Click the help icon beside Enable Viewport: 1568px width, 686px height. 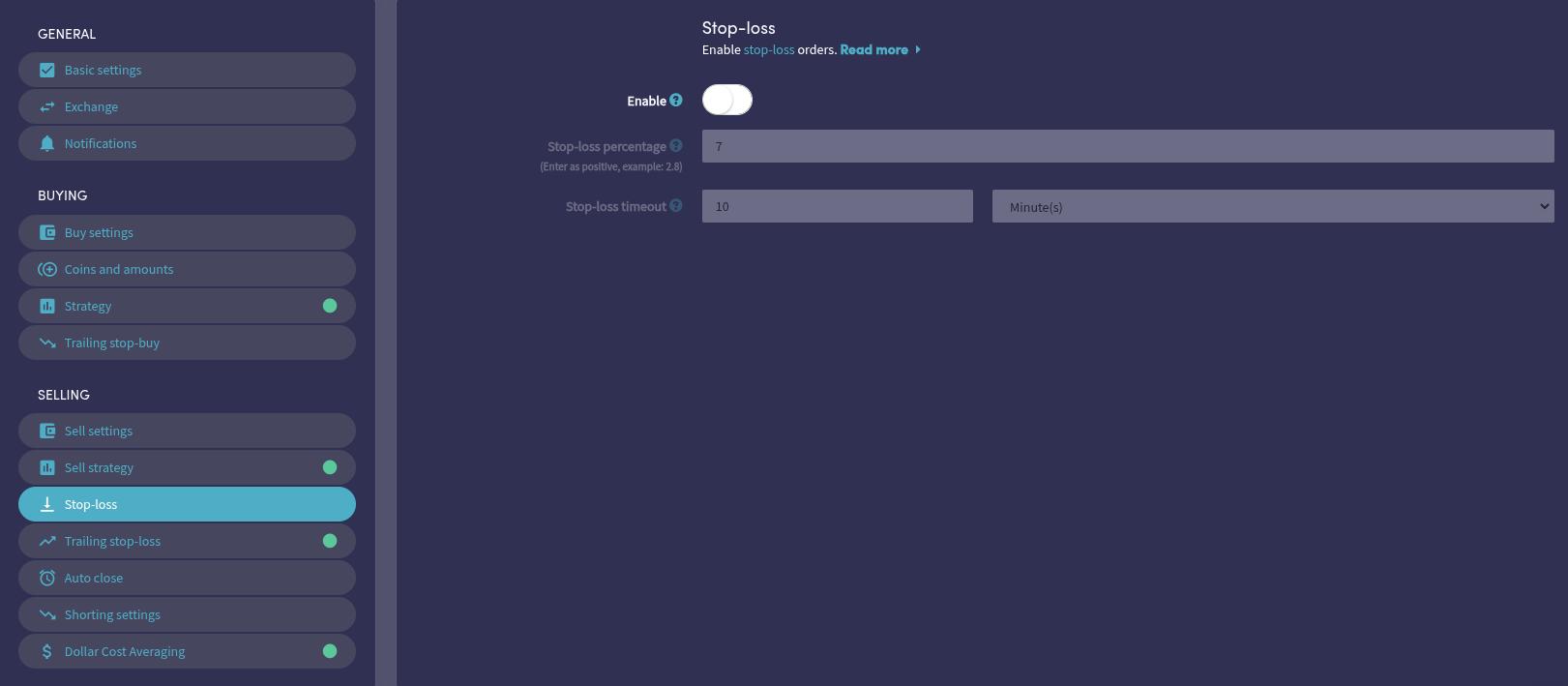pos(676,100)
